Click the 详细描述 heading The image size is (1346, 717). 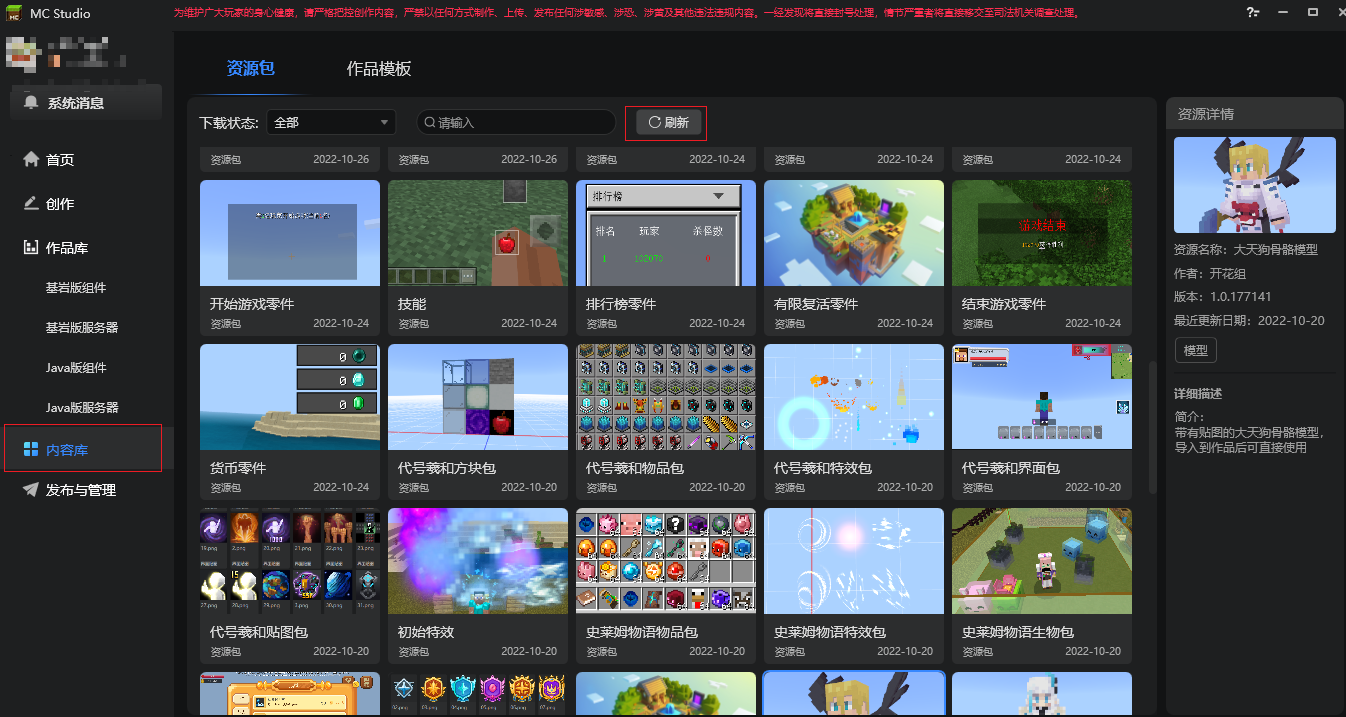(x=1198, y=394)
